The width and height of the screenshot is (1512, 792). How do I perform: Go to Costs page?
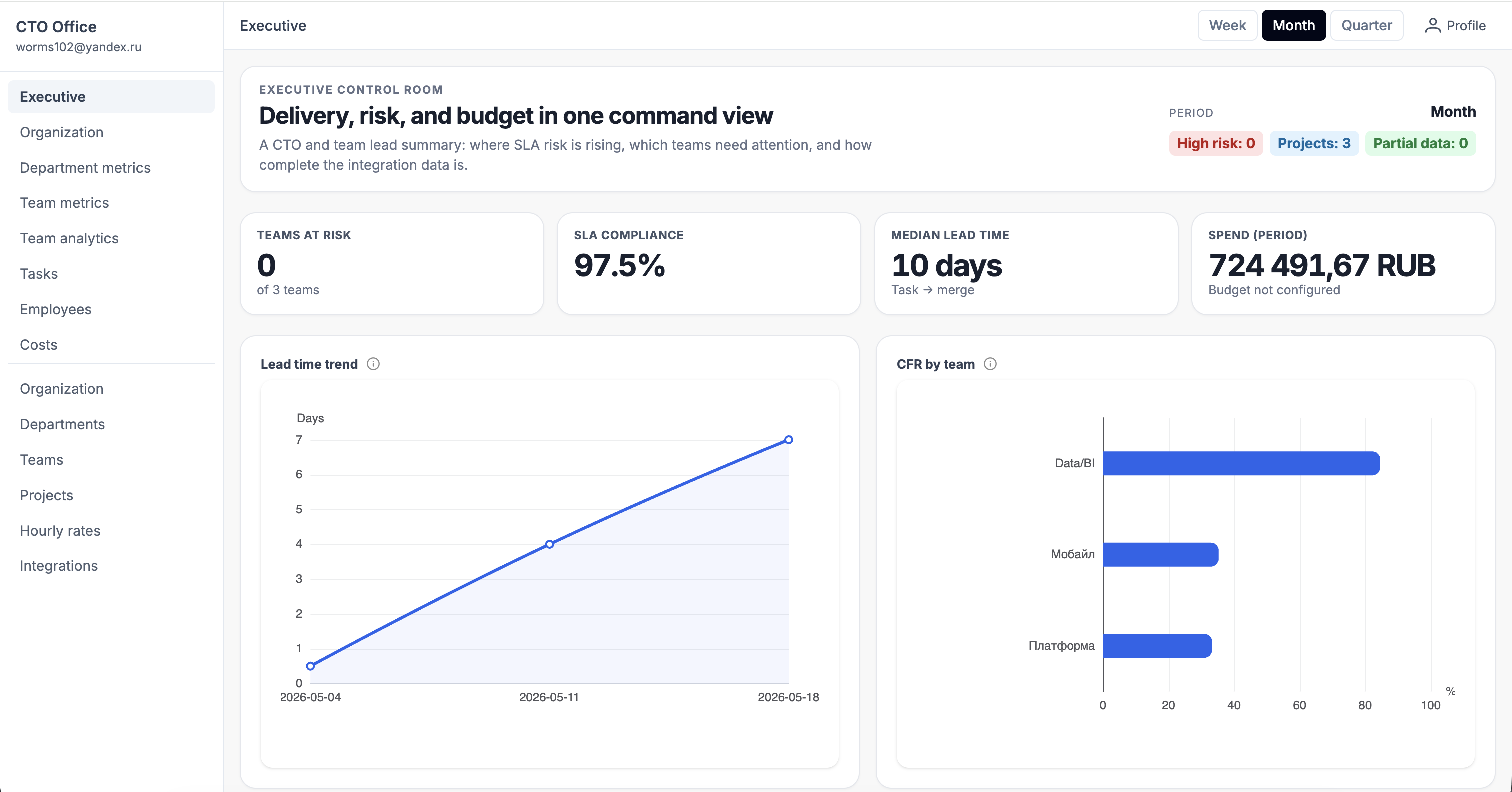(111, 344)
